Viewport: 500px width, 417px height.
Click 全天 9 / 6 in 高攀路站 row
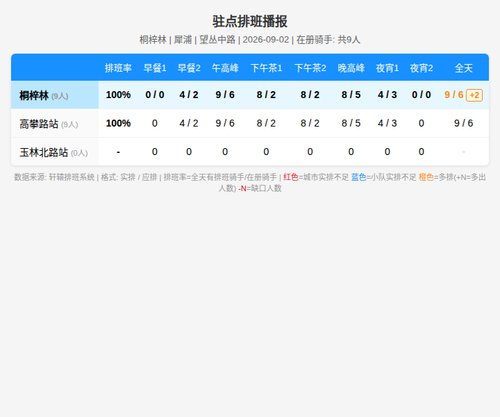tap(464, 123)
